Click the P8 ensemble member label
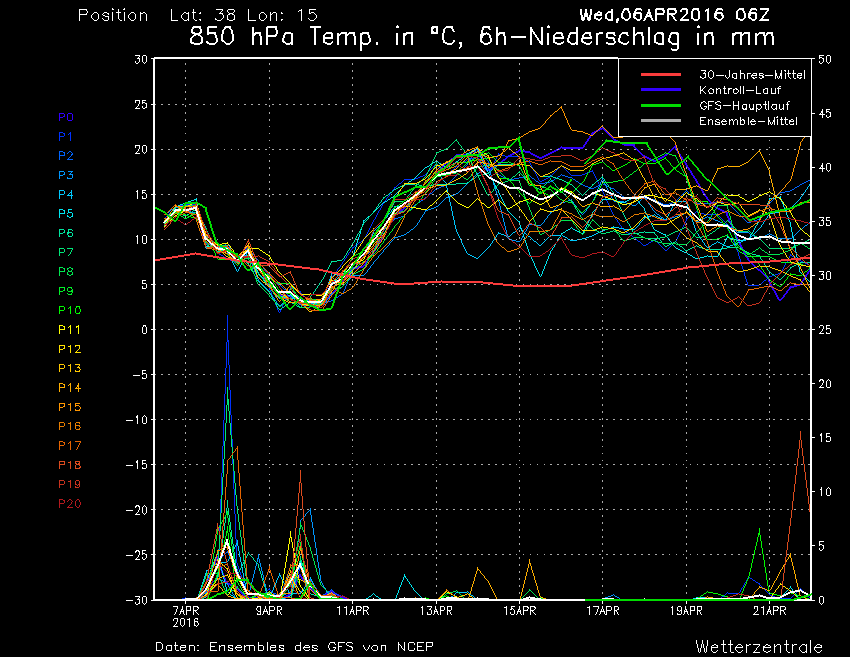The height and width of the screenshot is (657, 850). coord(66,272)
